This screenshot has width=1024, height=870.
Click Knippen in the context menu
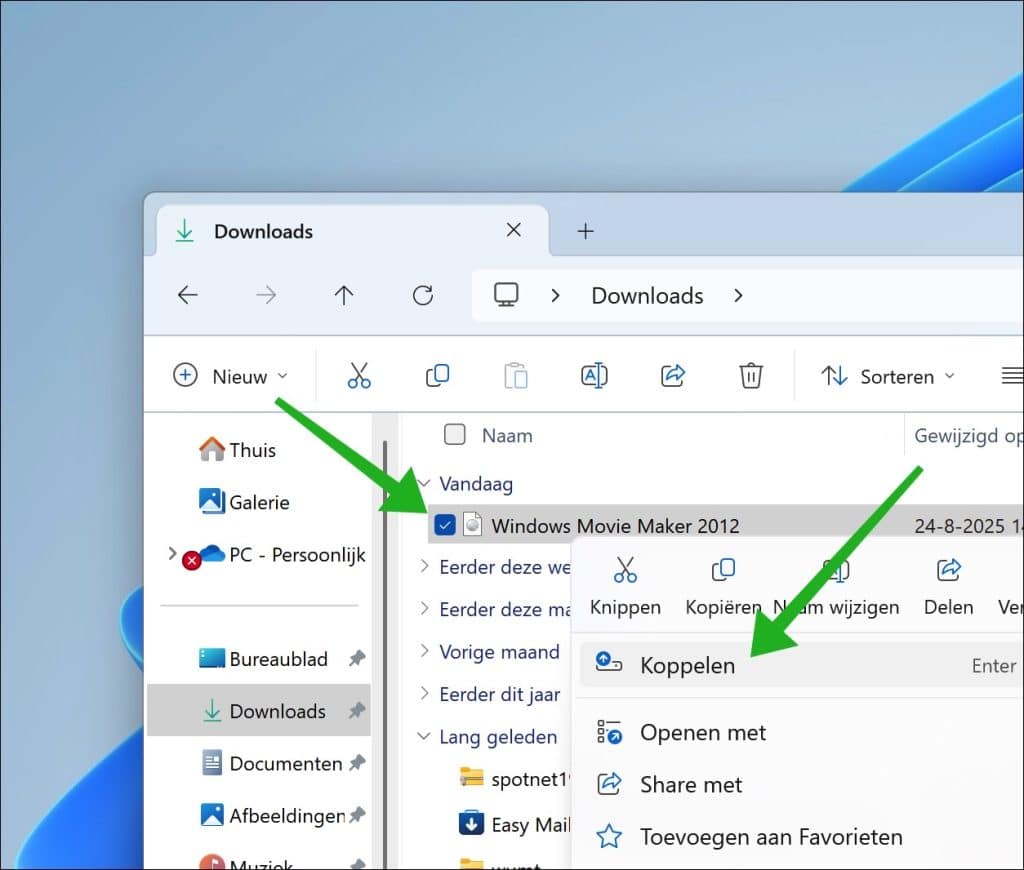pos(625,587)
